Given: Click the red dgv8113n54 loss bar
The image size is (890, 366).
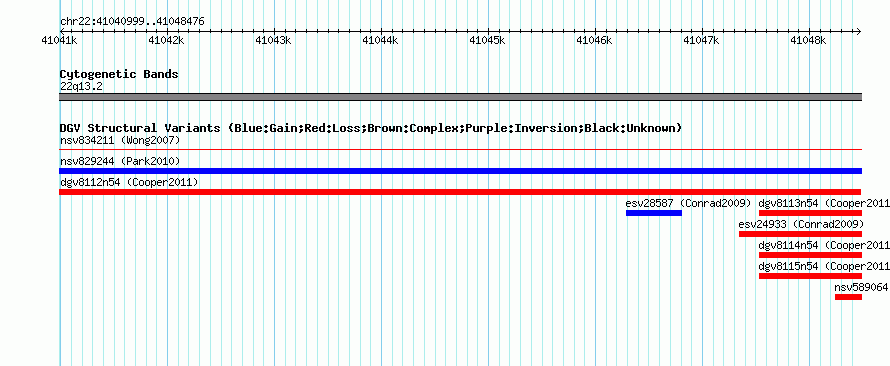Looking at the screenshot, I should 811,213.
